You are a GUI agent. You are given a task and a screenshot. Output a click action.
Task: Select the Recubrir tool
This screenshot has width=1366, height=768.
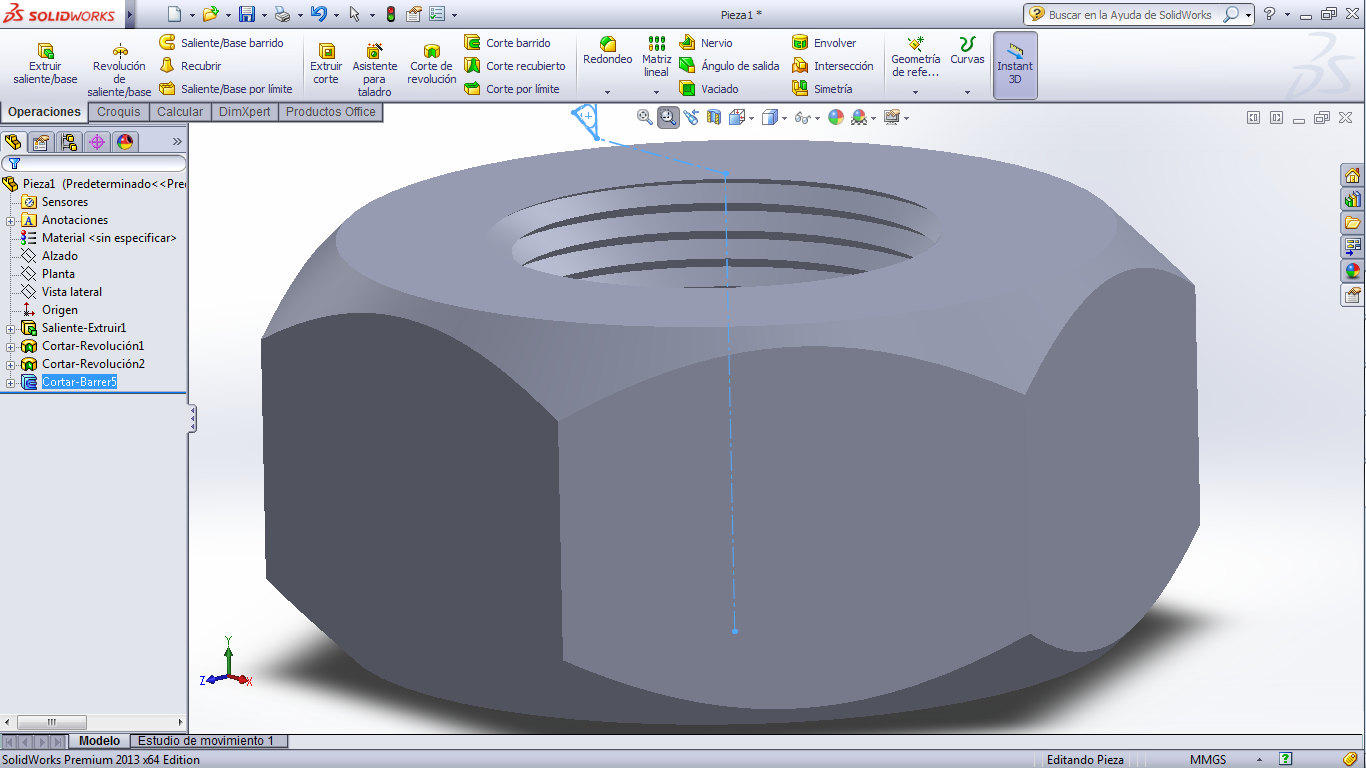click(x=191, y=66)
